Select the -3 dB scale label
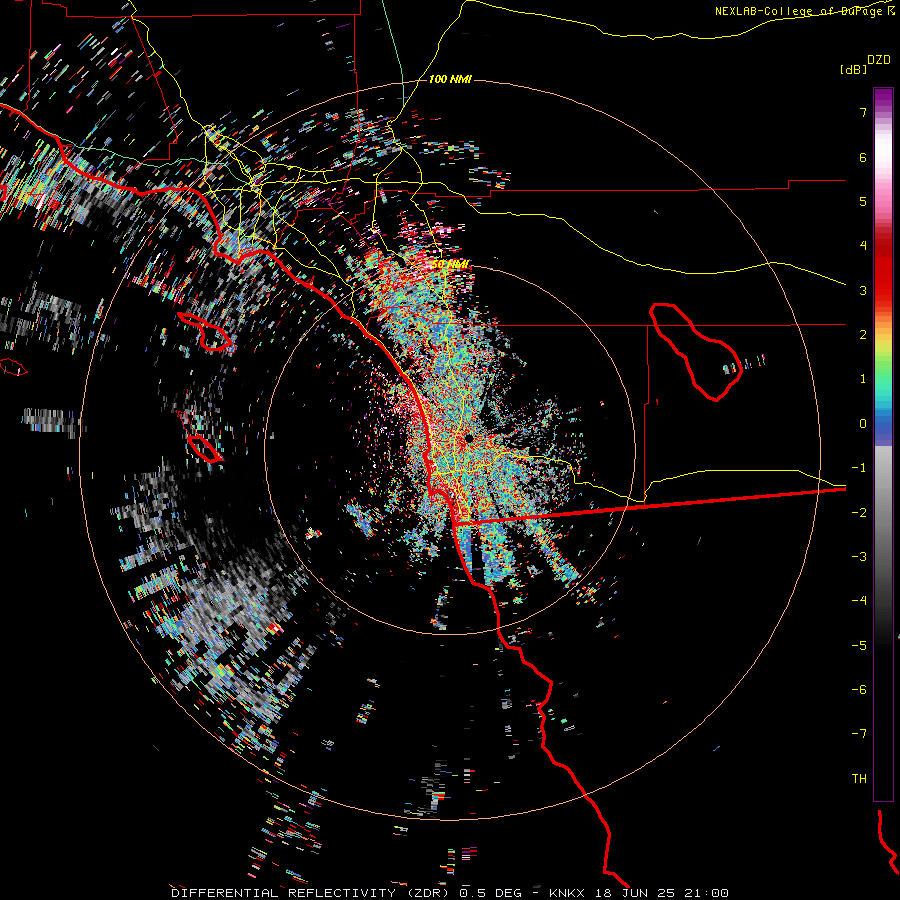900x900 pixels. [859, 557]
